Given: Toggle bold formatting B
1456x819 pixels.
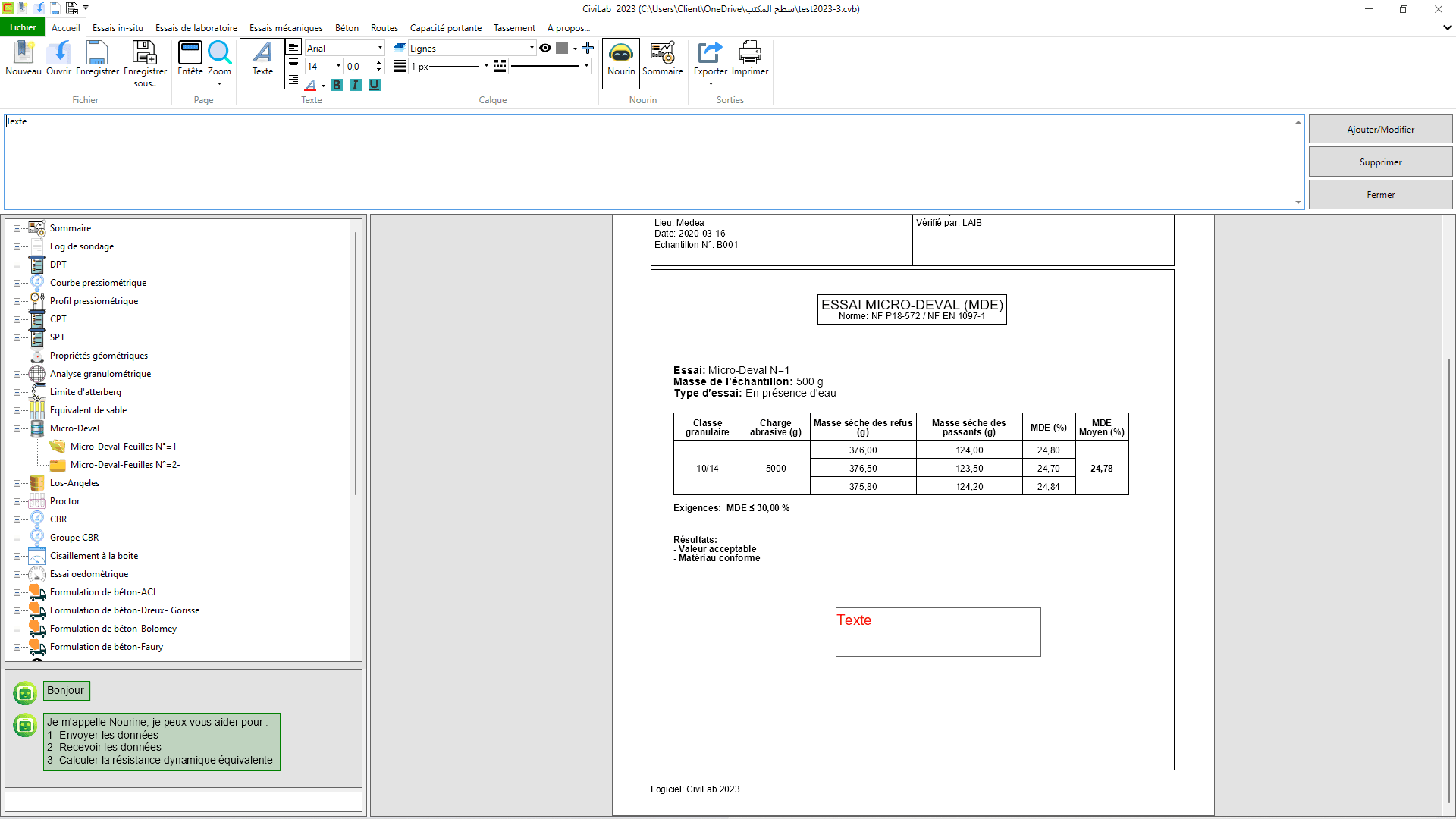Looking at the screenshot, I should pyautogui.click(x=337, y=85).
